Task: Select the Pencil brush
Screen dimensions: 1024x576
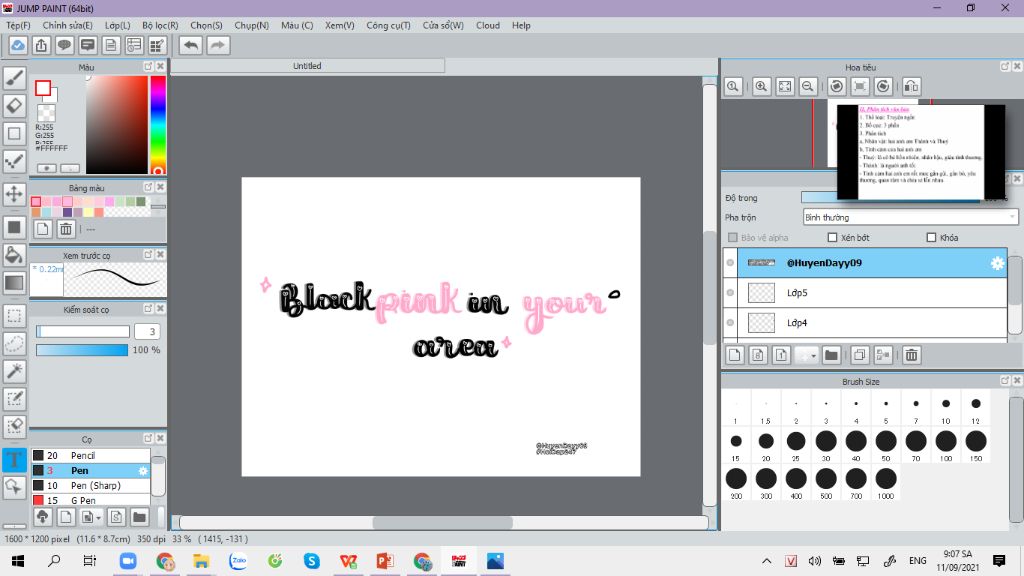Action: tap(91, 455)
